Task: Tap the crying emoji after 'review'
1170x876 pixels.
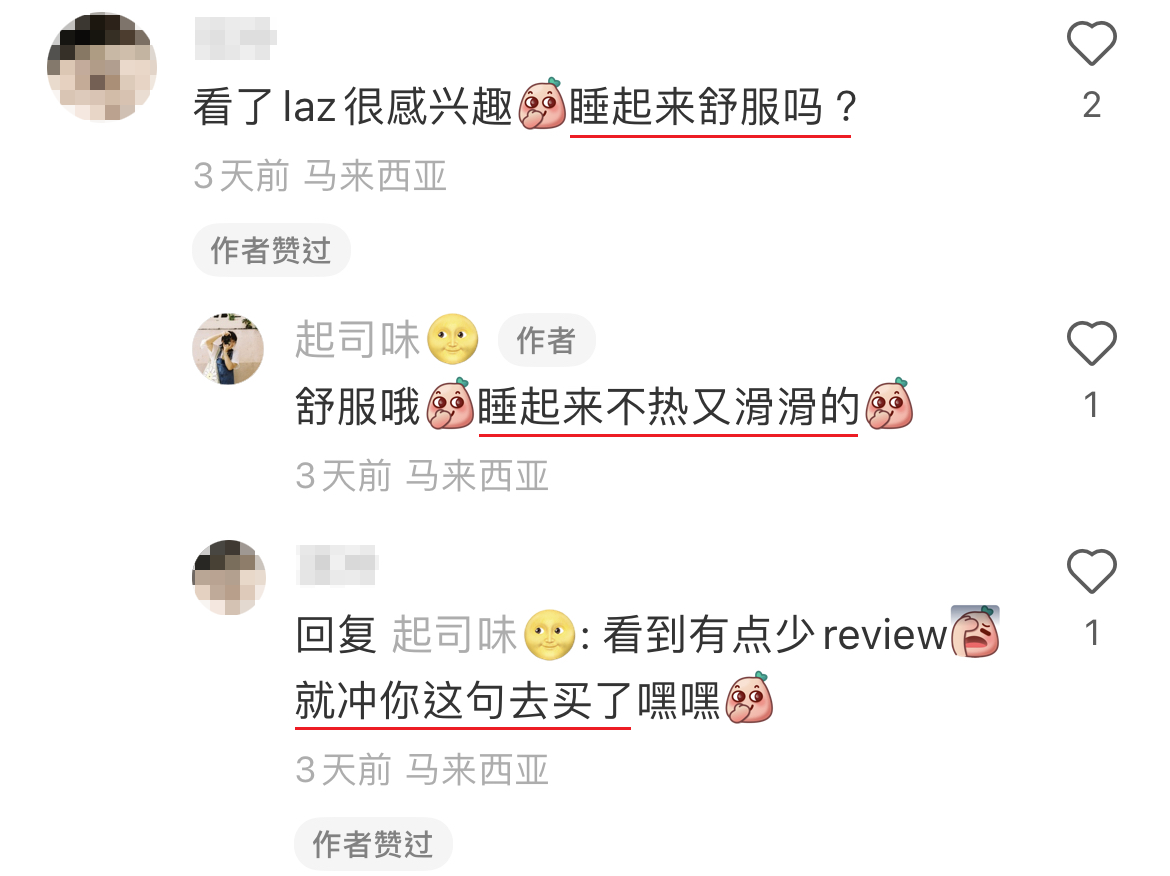Action: tap(975, 631)
